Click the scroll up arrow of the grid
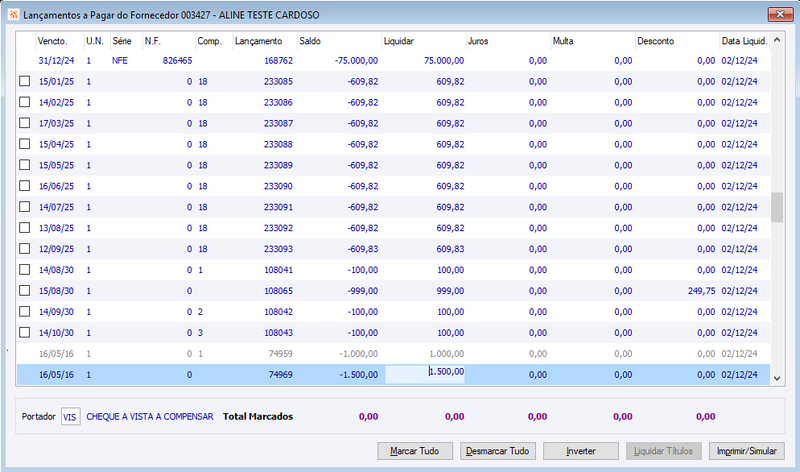This screenshot has width=800, height=472. pos(777,40)
